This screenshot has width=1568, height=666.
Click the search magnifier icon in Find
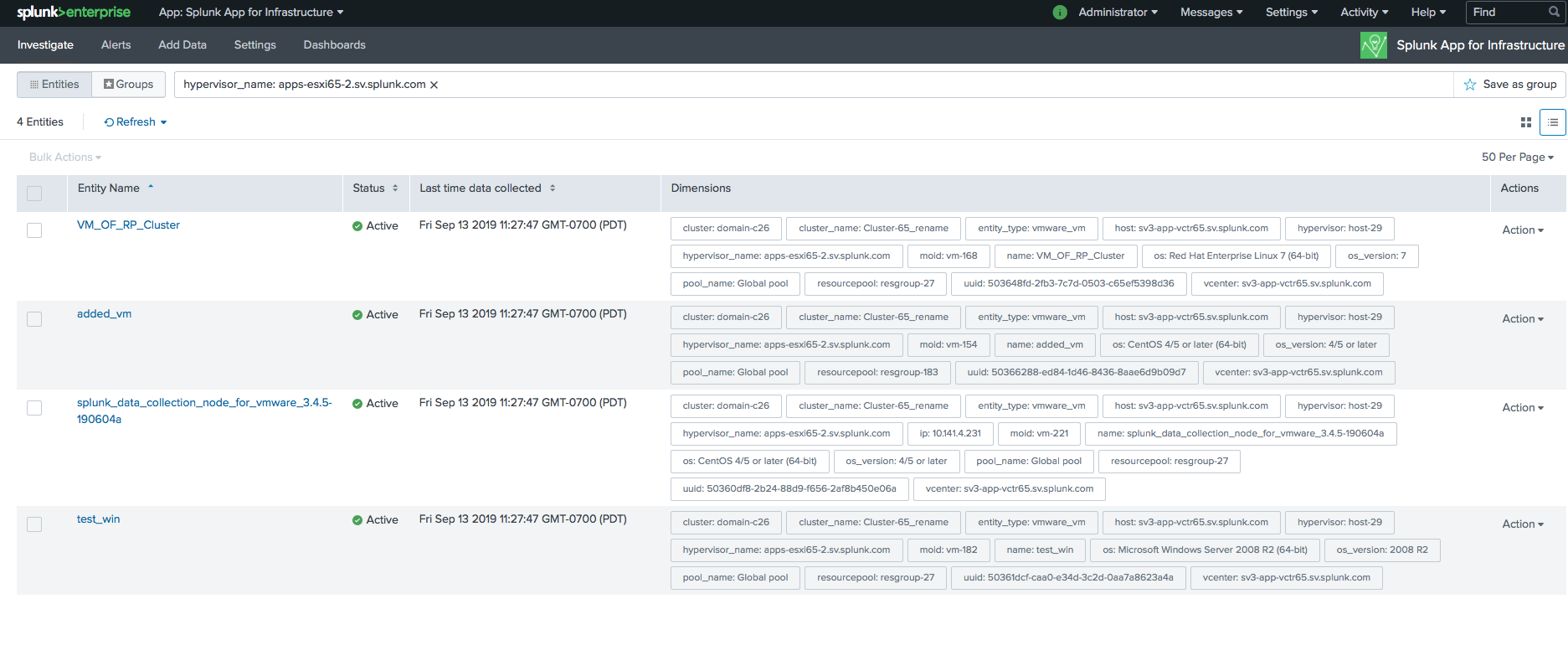point(1554,13)
